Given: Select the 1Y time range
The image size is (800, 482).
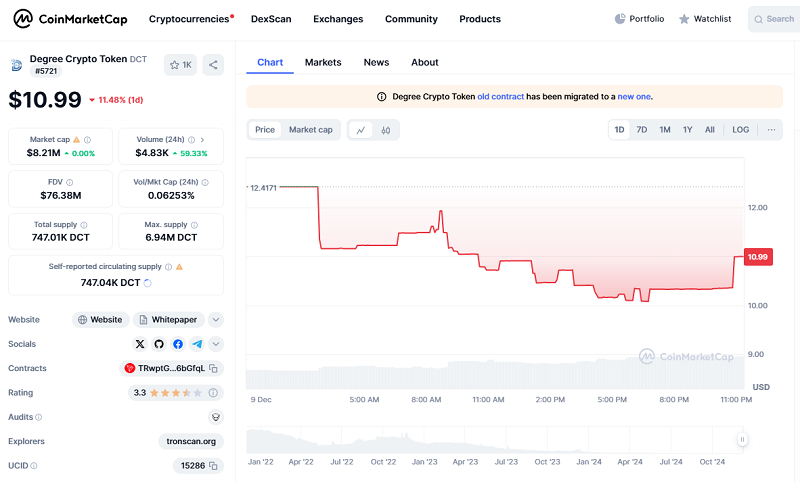Looking at the screenshot, I should (x=688, y=130).
